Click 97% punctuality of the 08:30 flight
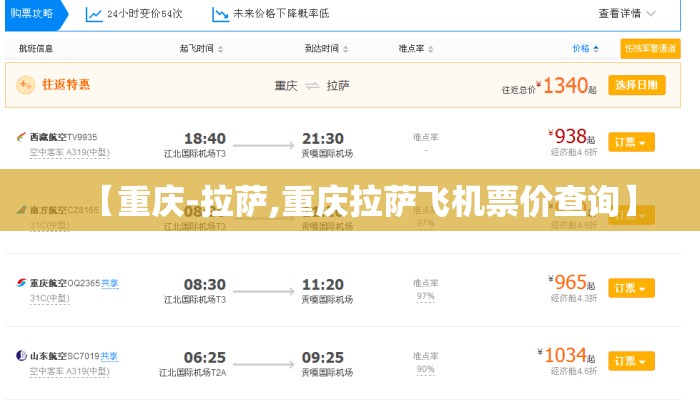 pyautogui.click(x=425, y=296)
